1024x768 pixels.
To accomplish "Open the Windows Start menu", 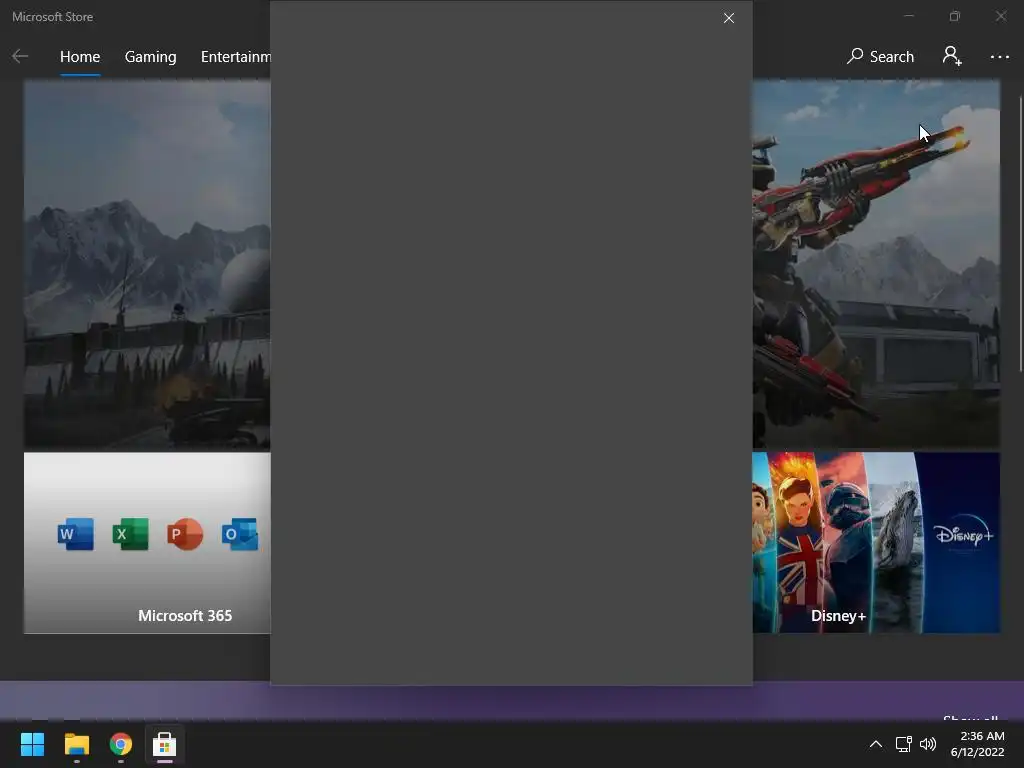I will pyautogui.click(x=32, y=744).
